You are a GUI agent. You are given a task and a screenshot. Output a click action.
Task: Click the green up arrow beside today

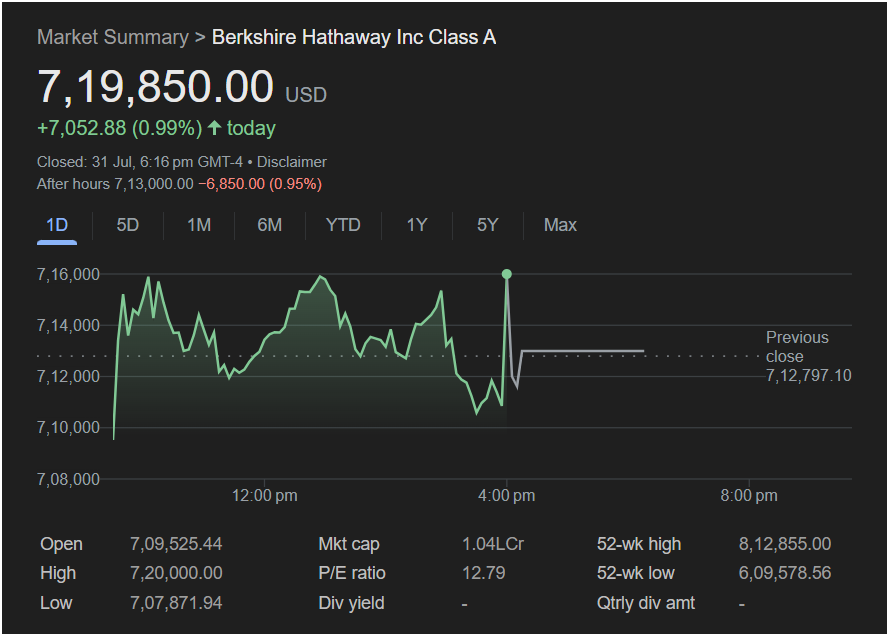(214, 128)
